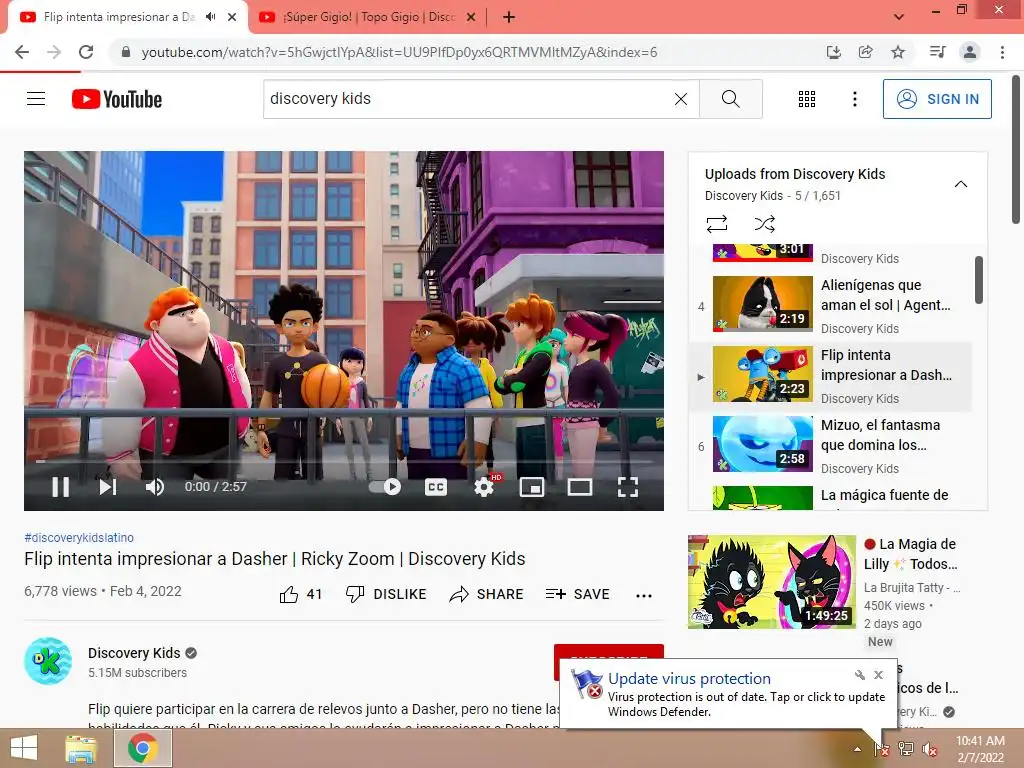Pause the video with the player's pause button

(x=61, y=487)
